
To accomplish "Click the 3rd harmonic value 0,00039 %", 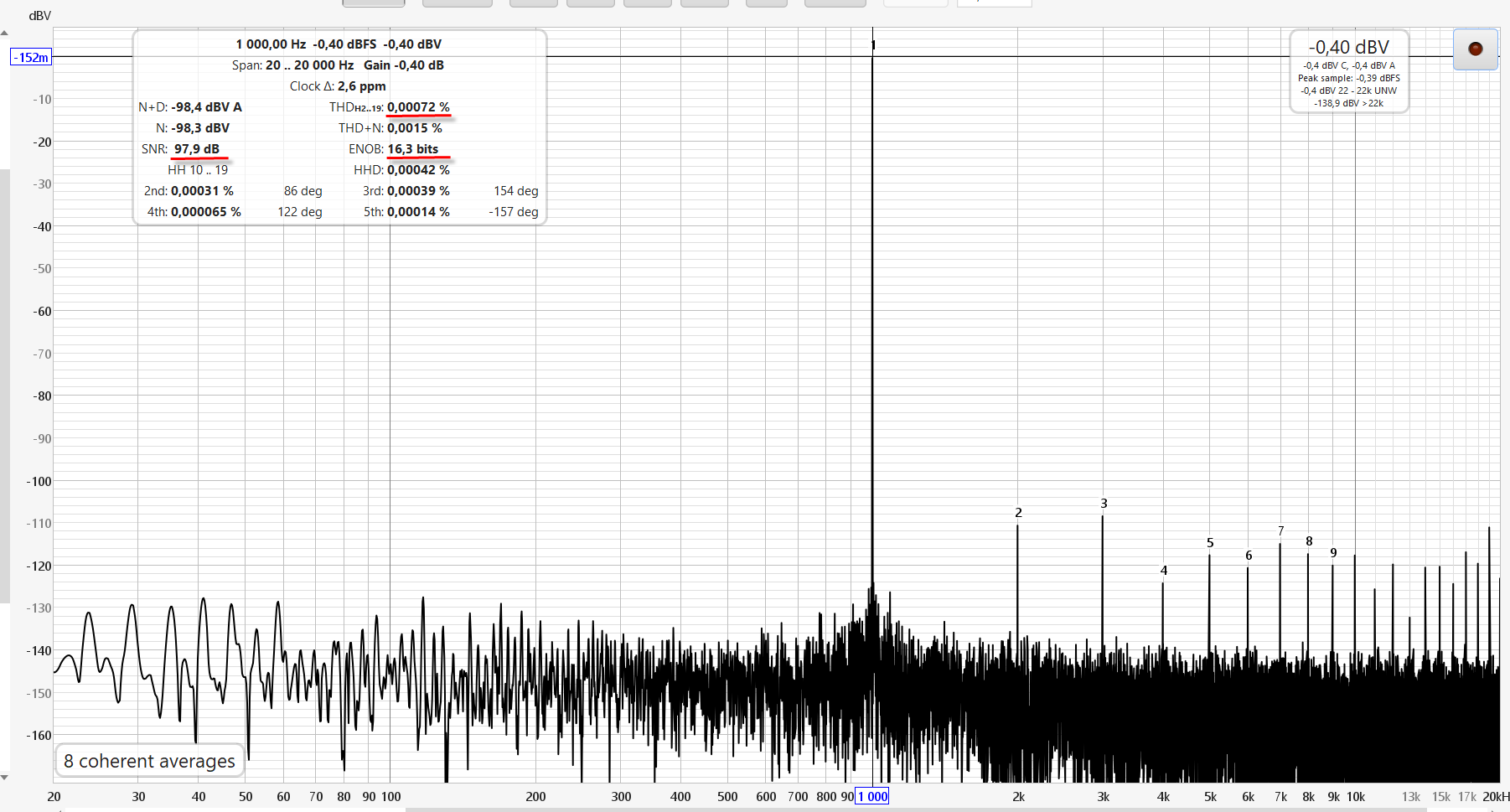I will (418, 191).
